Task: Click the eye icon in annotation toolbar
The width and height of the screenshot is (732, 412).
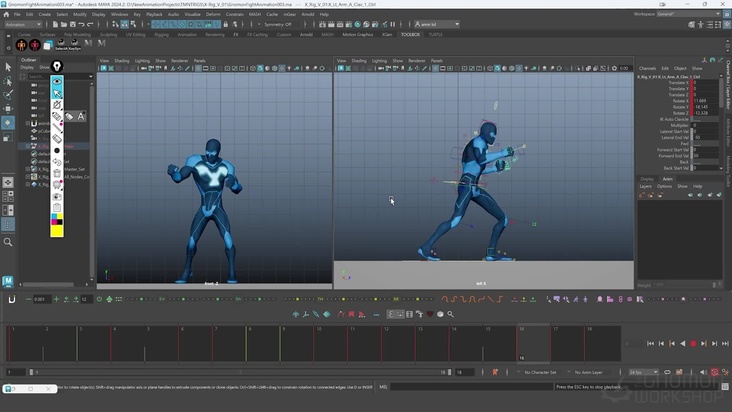Action: click(57, 81)
